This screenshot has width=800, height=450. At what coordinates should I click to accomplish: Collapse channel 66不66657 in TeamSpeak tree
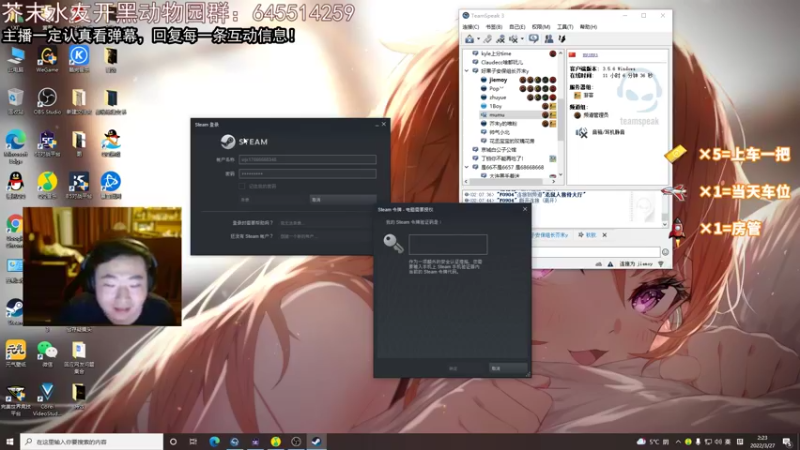467,167
